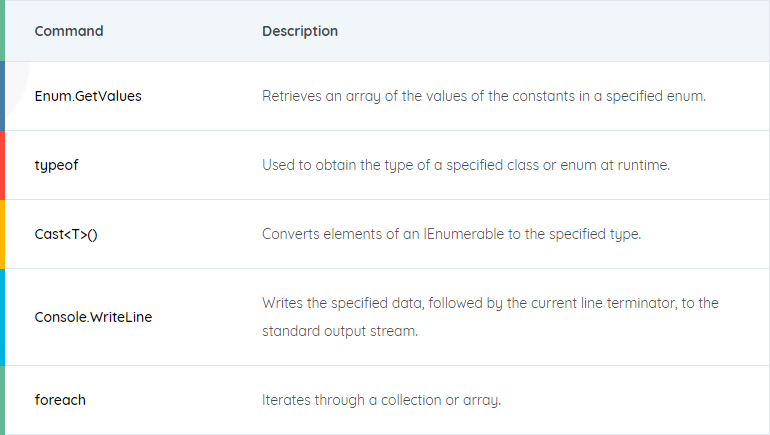
Task: Click the 'standard output stream' text line
Action: pos(340,331)
